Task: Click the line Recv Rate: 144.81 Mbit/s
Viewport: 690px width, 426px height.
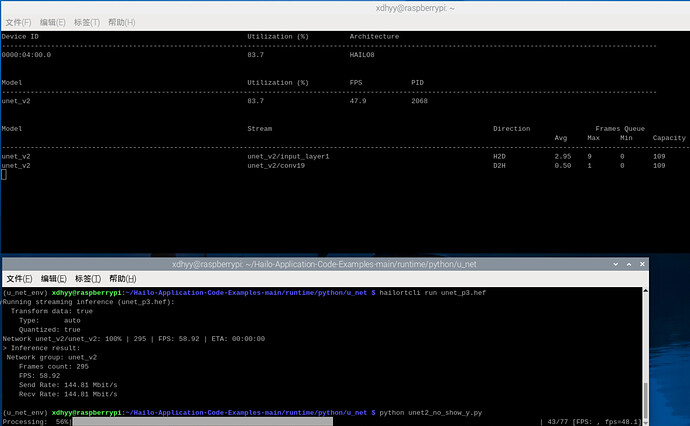Action: (68, 394)
